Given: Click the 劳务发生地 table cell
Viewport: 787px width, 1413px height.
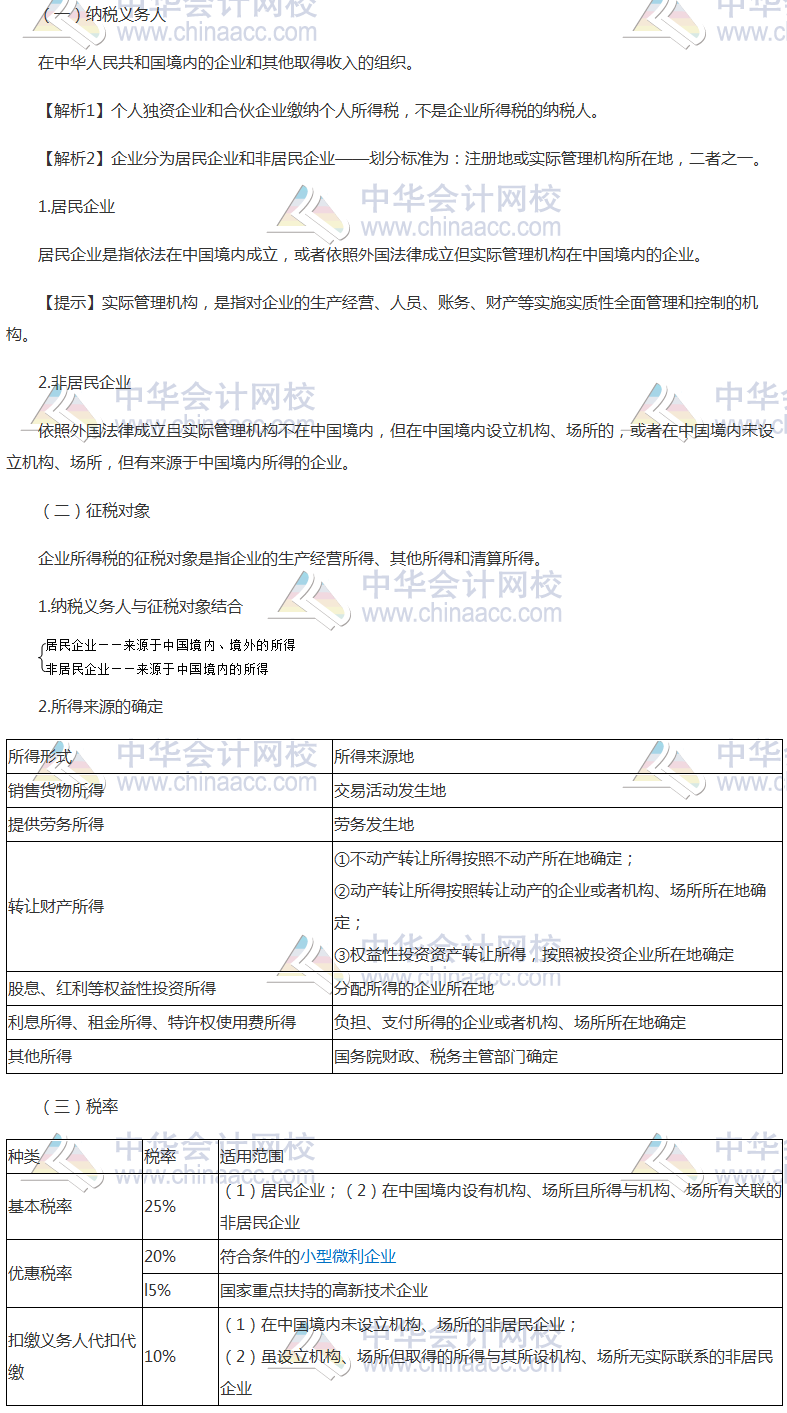Looking at the screenshot, I should [374, 825].
